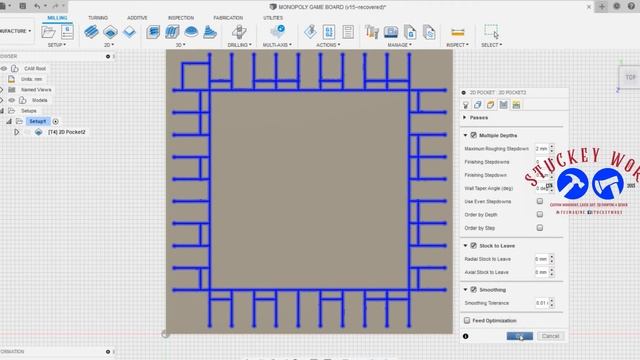Select the 2D Pocket milling tool

click(x=110, y=31)
